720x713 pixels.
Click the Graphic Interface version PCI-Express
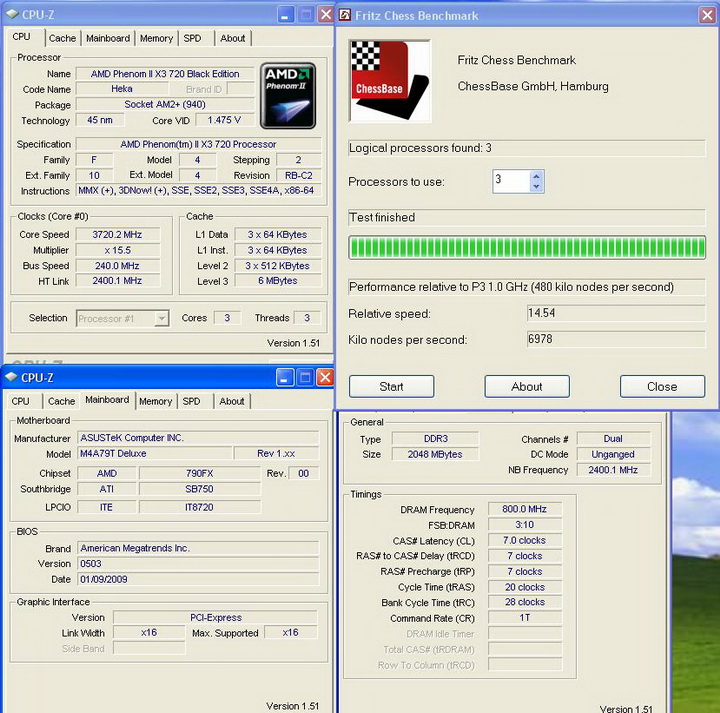[x=215, y=618]
